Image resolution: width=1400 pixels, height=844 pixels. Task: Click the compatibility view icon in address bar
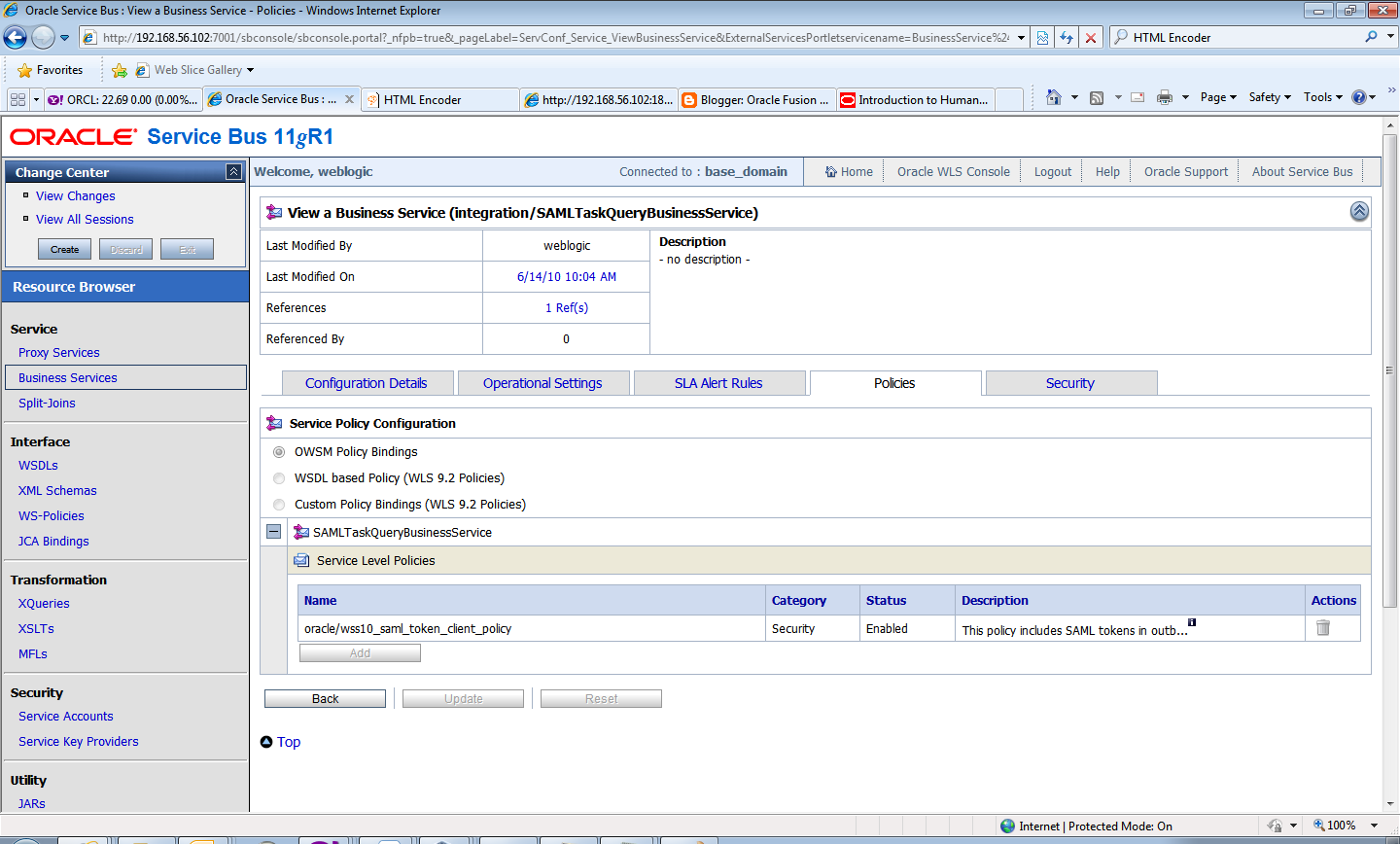(1042, 38)
